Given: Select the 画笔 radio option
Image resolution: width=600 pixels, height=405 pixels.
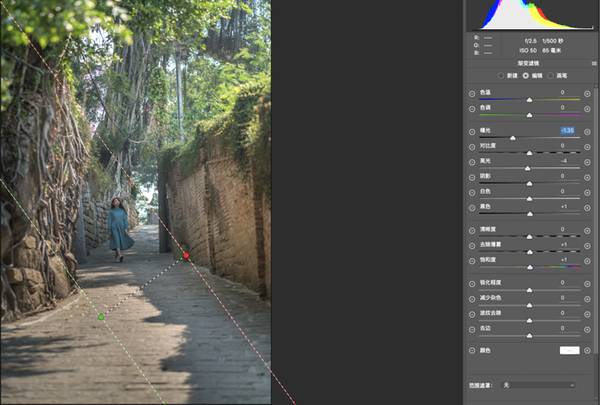Looking at the screenshot, I should [551, 76].
